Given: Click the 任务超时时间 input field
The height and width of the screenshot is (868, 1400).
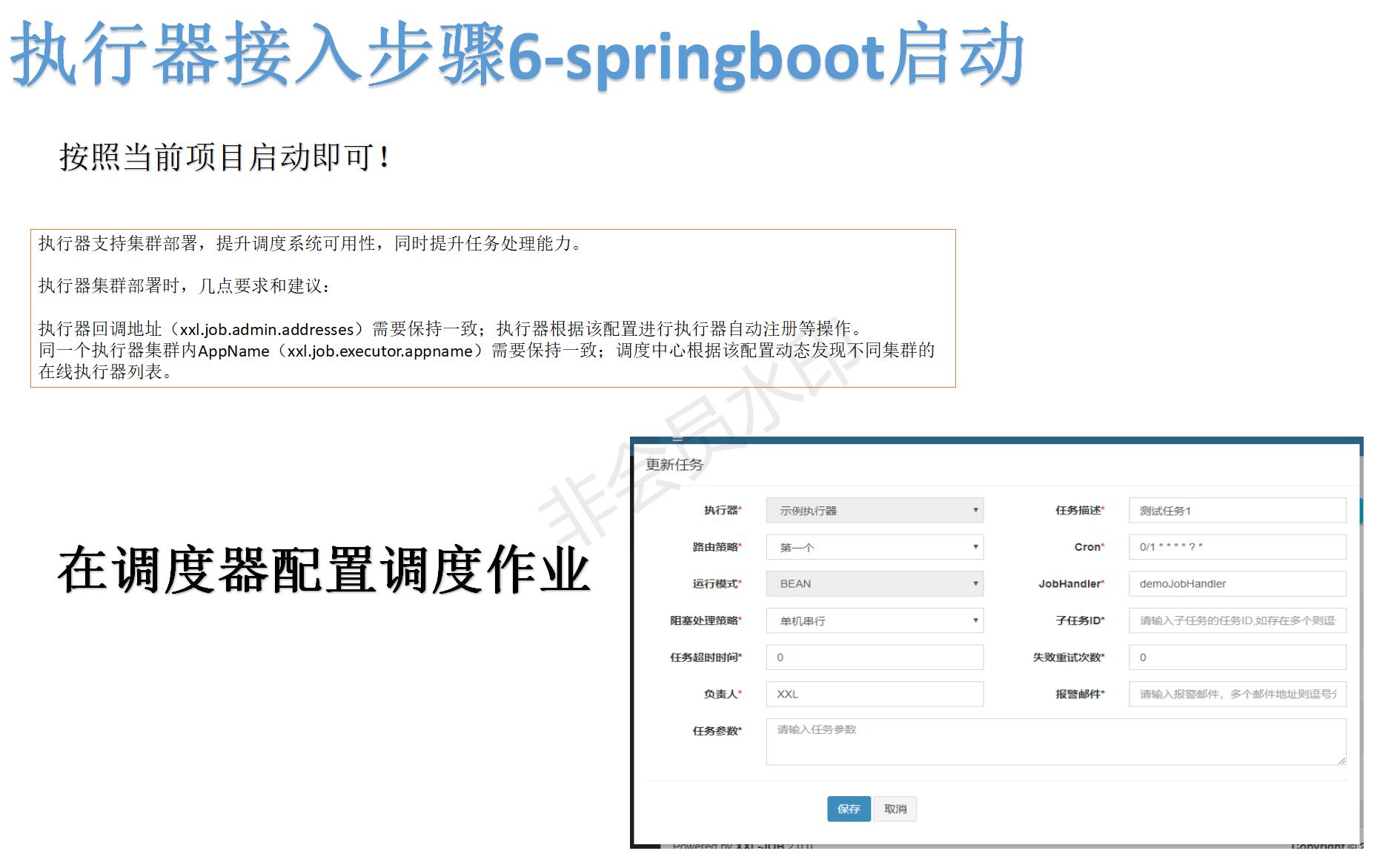Looking at the screenshot, I should tap(875, 657).
